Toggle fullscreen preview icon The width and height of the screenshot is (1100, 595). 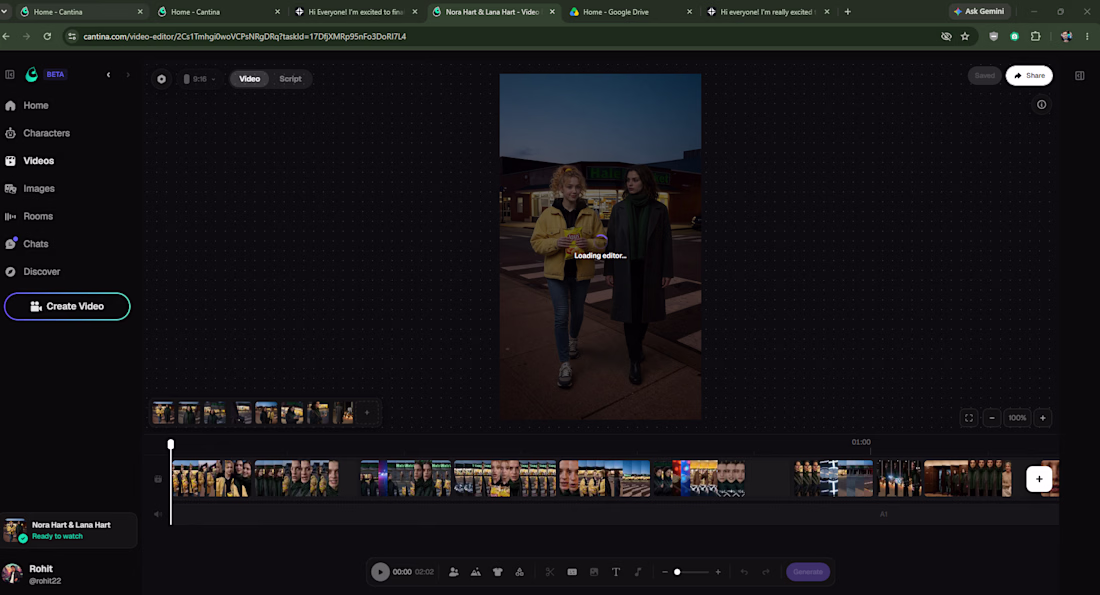coord(969,417)
